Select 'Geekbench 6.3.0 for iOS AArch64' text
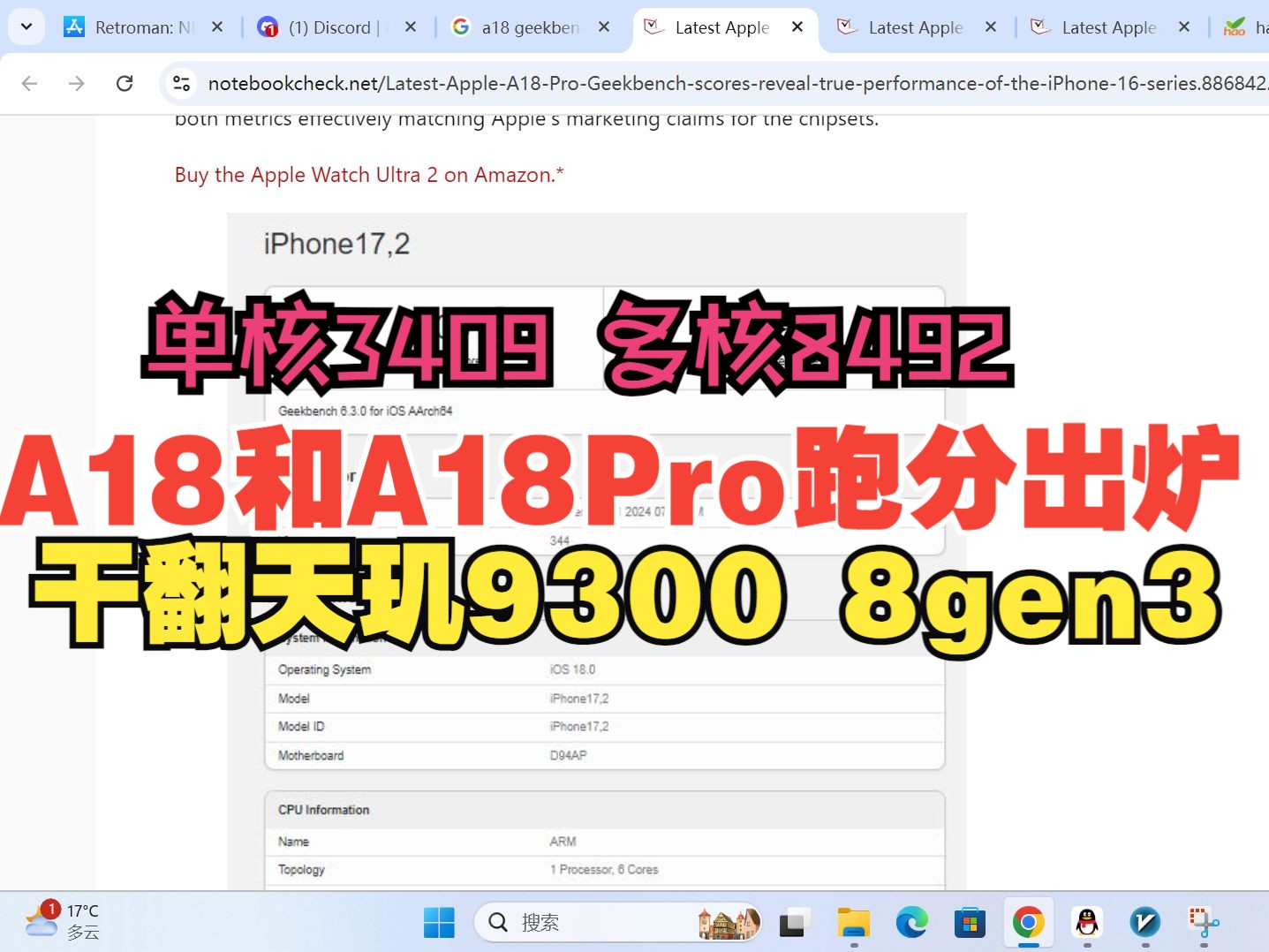Image resolution: width=1269 pixels, height=952 pixels. (365, 411)
